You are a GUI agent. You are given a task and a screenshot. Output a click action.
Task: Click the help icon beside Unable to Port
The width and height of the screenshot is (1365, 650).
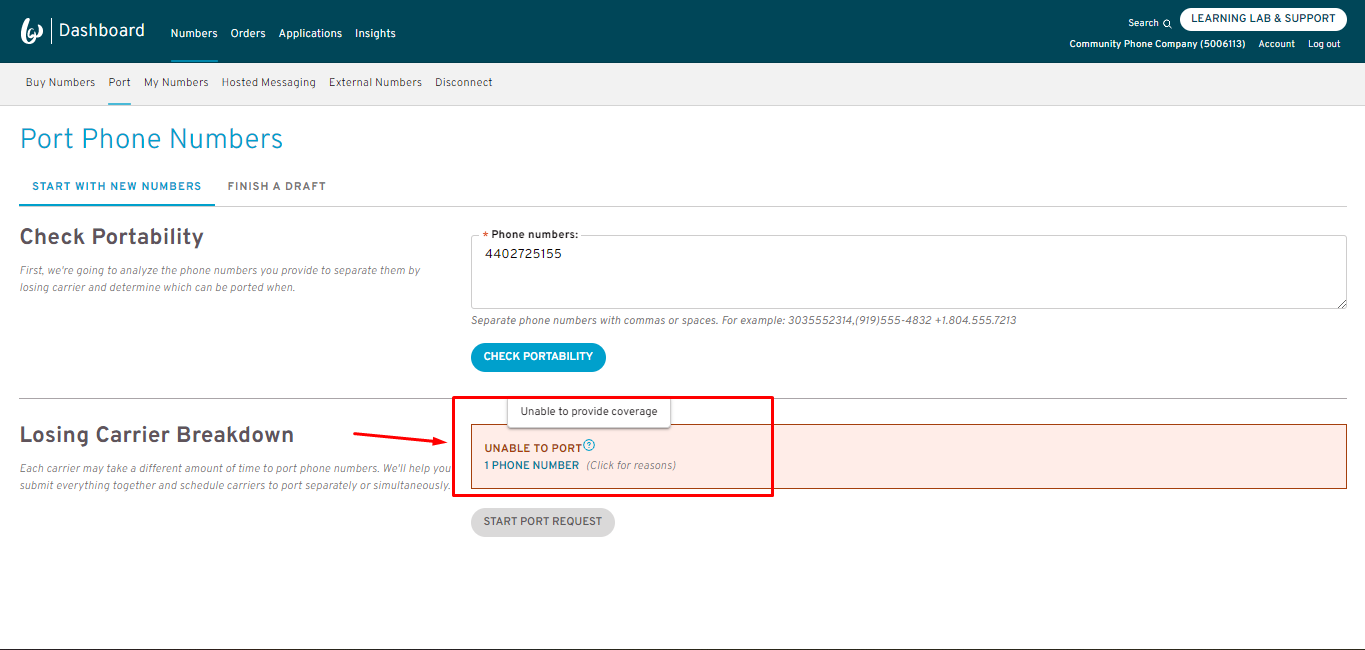589,446
